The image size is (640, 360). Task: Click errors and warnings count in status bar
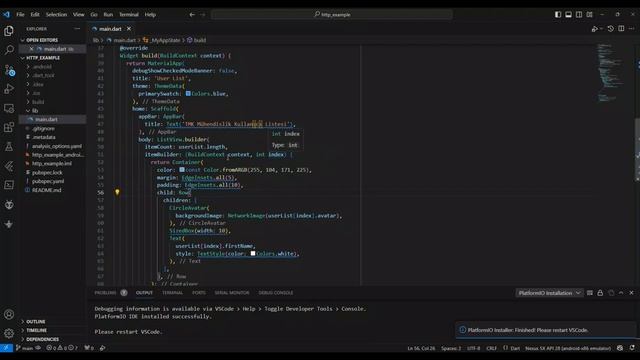[x=61, y=348]
